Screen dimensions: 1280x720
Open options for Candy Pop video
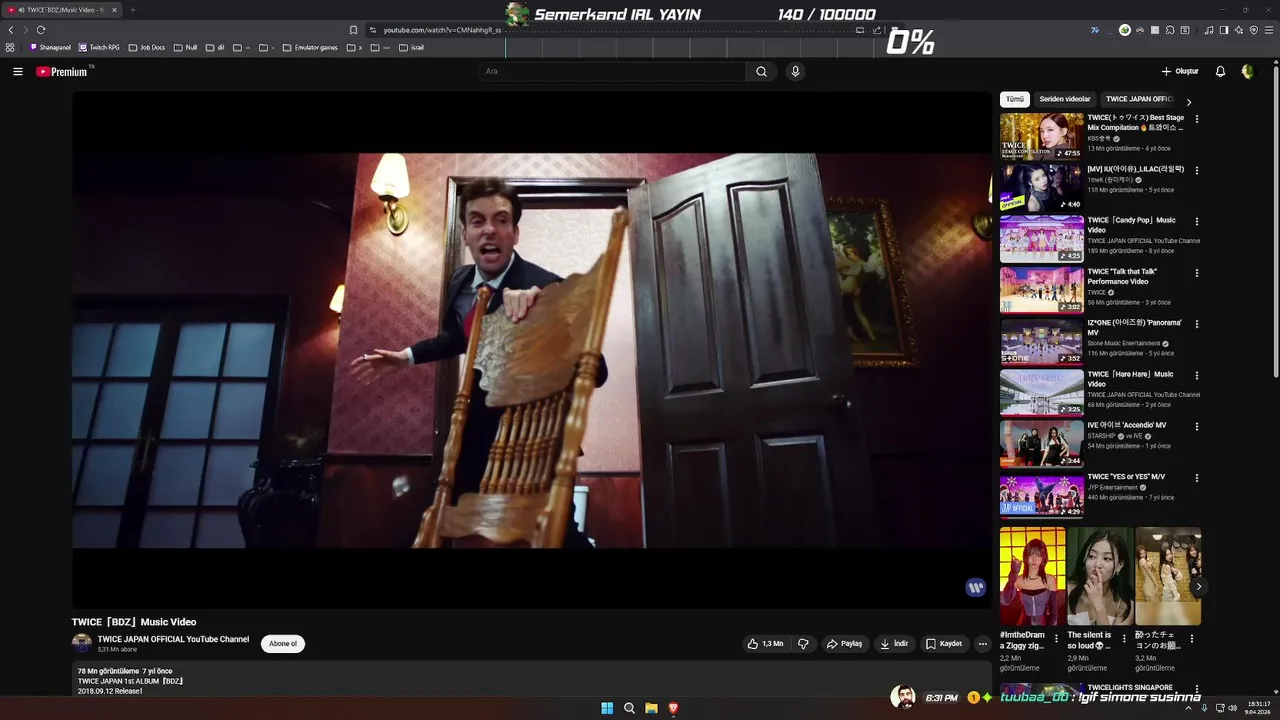click(1196, 221)
